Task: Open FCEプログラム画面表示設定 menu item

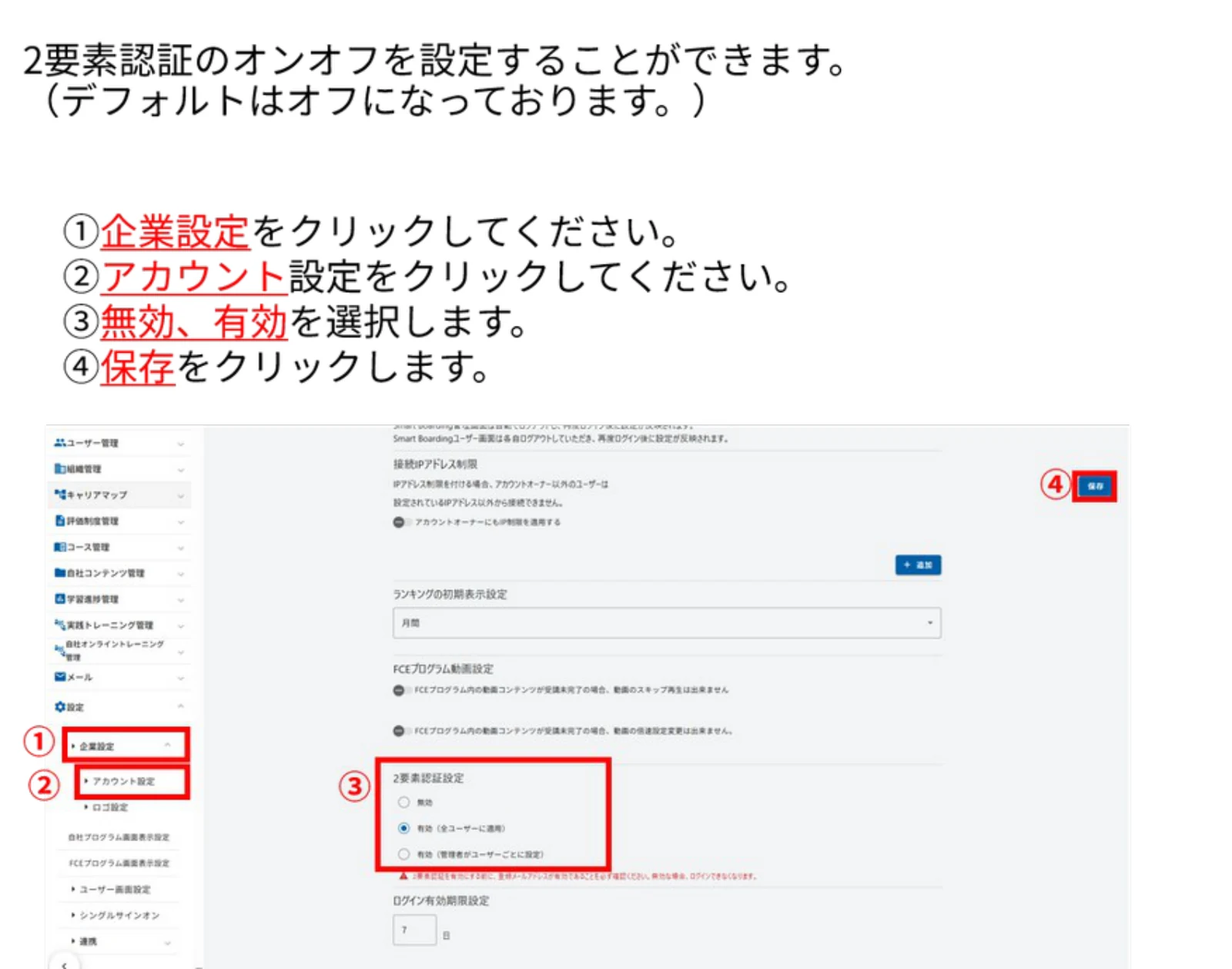Action: tap(119, 863)
